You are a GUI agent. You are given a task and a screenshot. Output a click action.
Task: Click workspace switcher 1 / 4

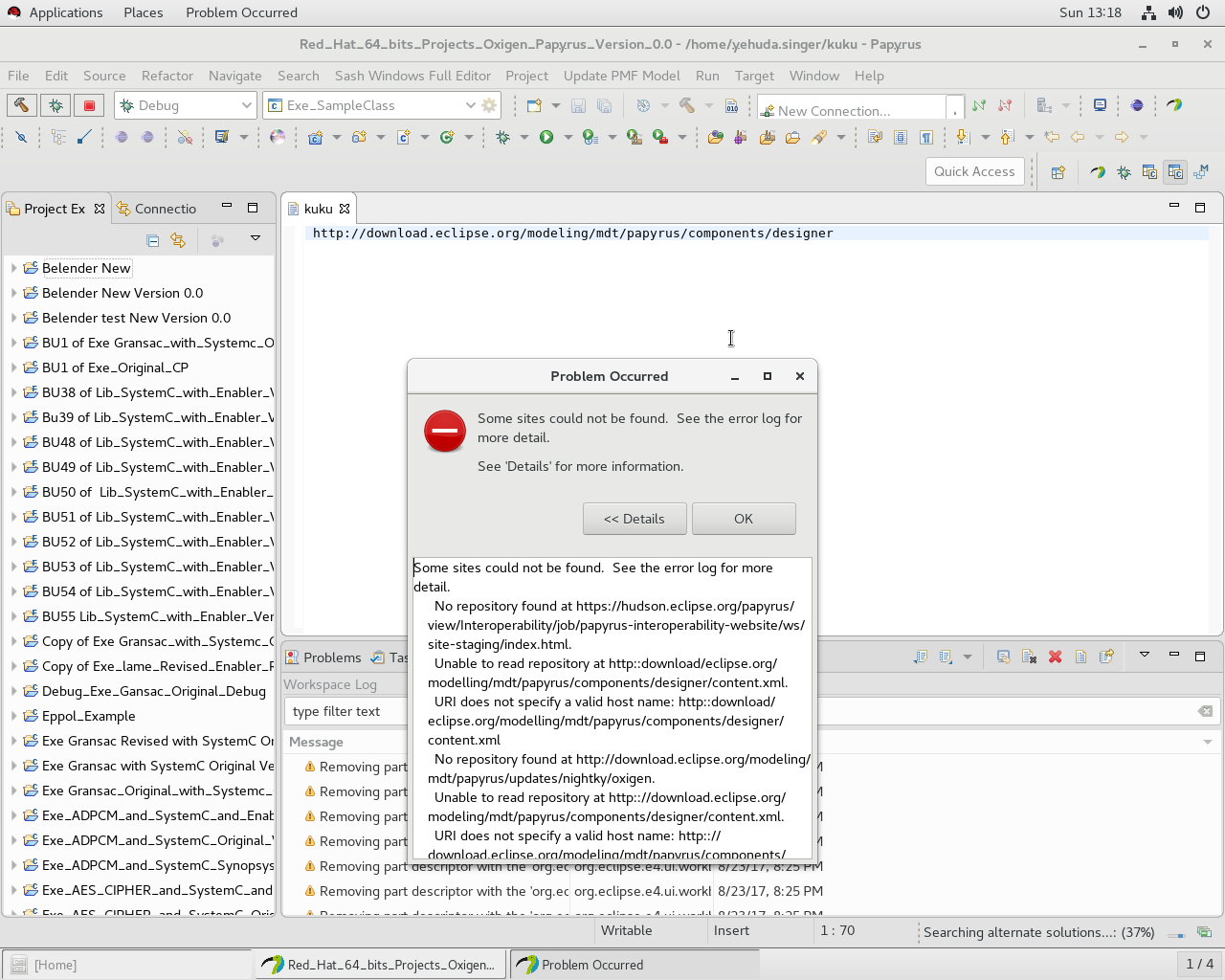point(1199,964)
